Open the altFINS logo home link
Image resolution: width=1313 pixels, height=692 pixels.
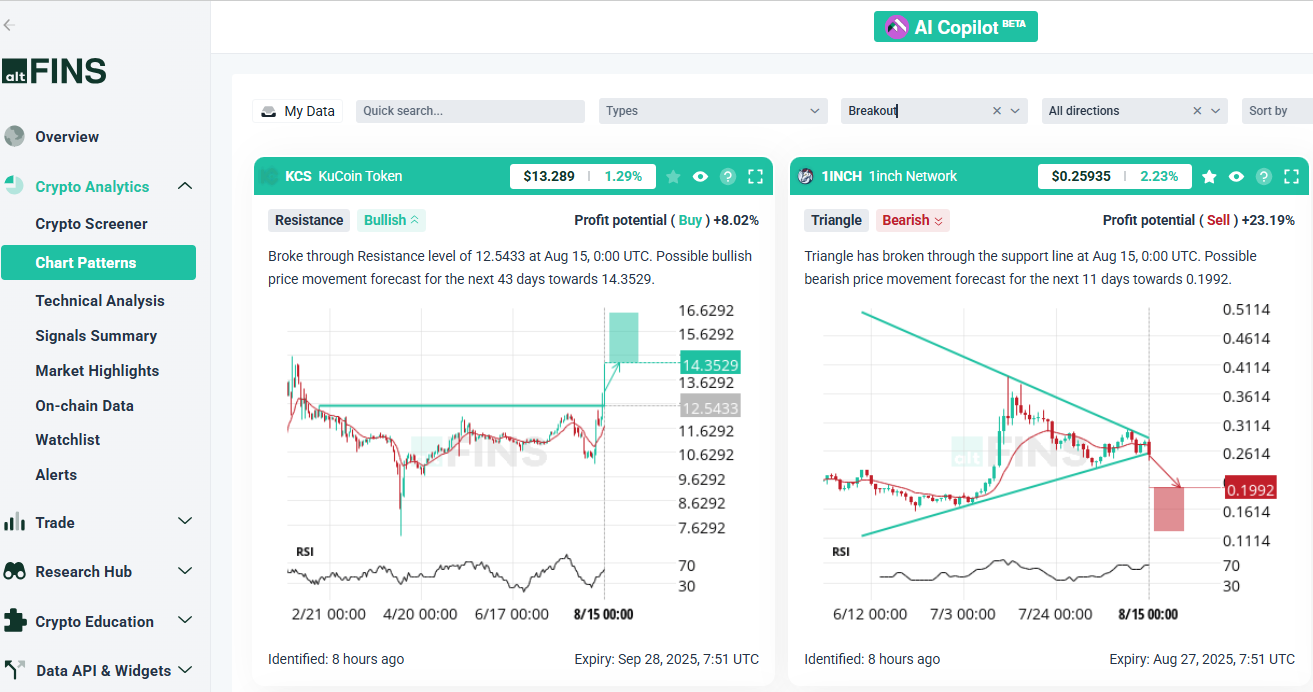pyautogui.click(x=54, y=71)
